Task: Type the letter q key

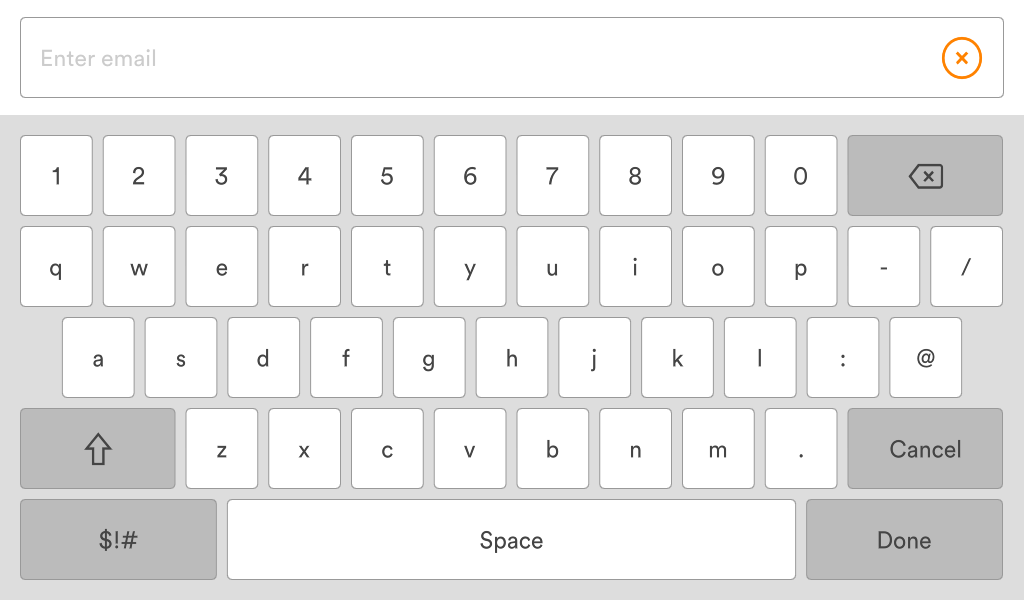Action: 56,267
